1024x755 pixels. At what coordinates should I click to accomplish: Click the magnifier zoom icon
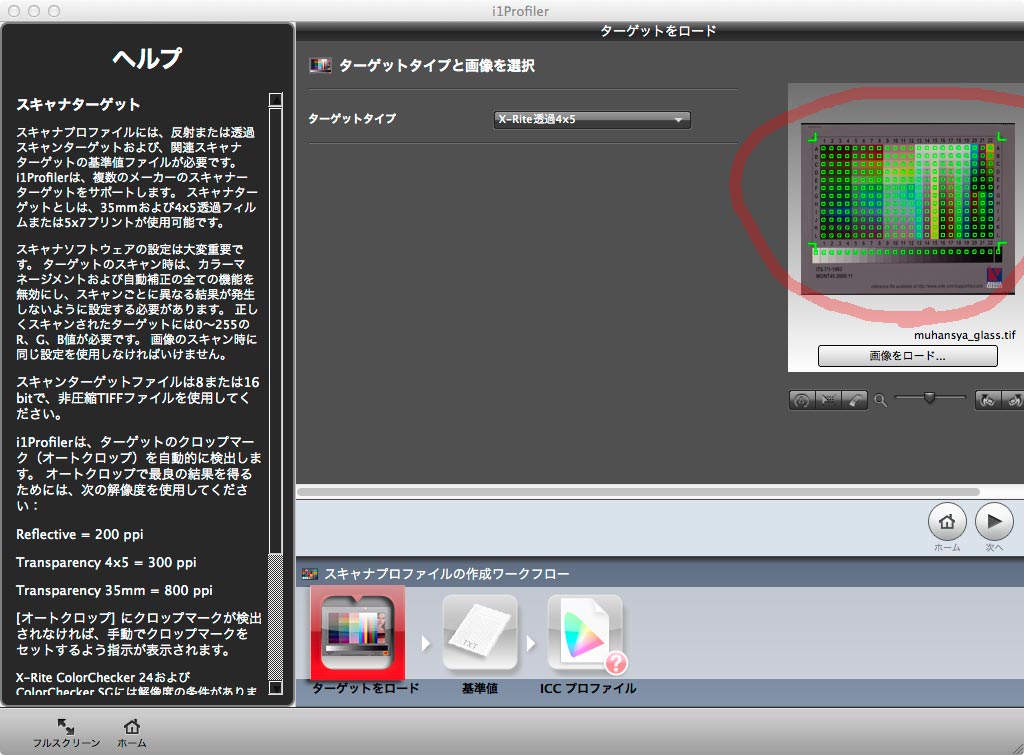880,400
